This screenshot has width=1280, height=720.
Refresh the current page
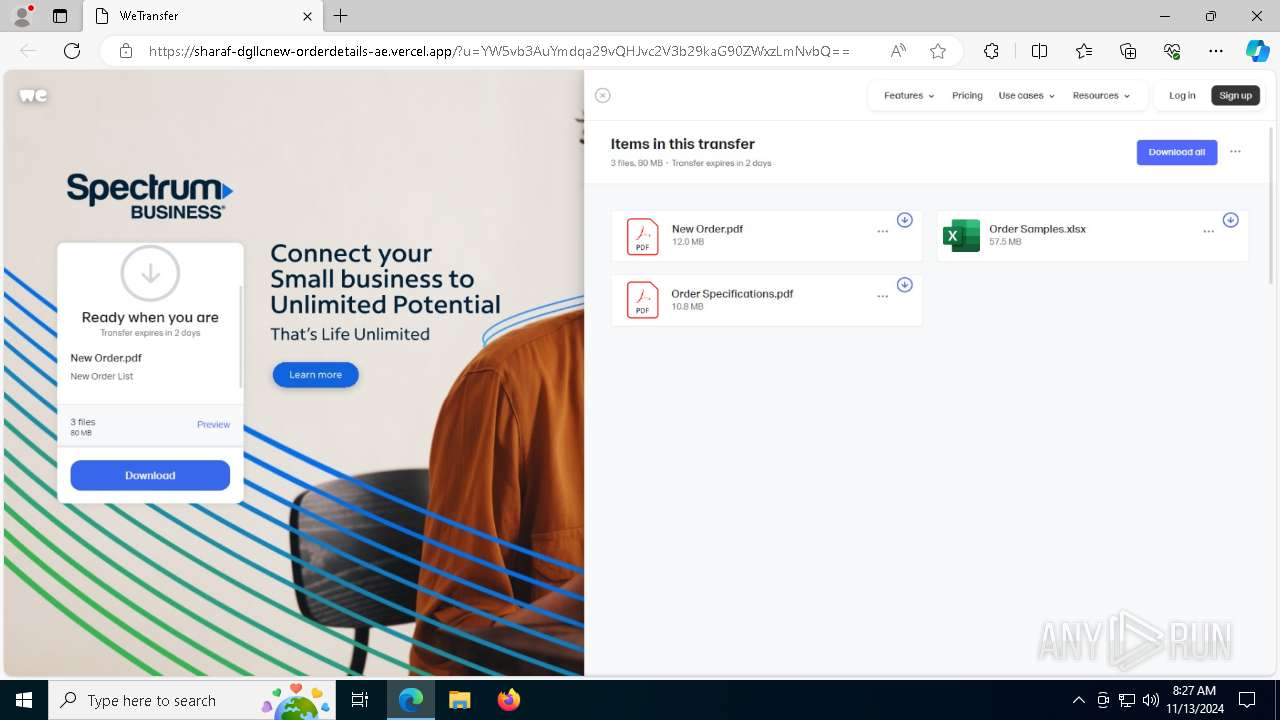72,51
